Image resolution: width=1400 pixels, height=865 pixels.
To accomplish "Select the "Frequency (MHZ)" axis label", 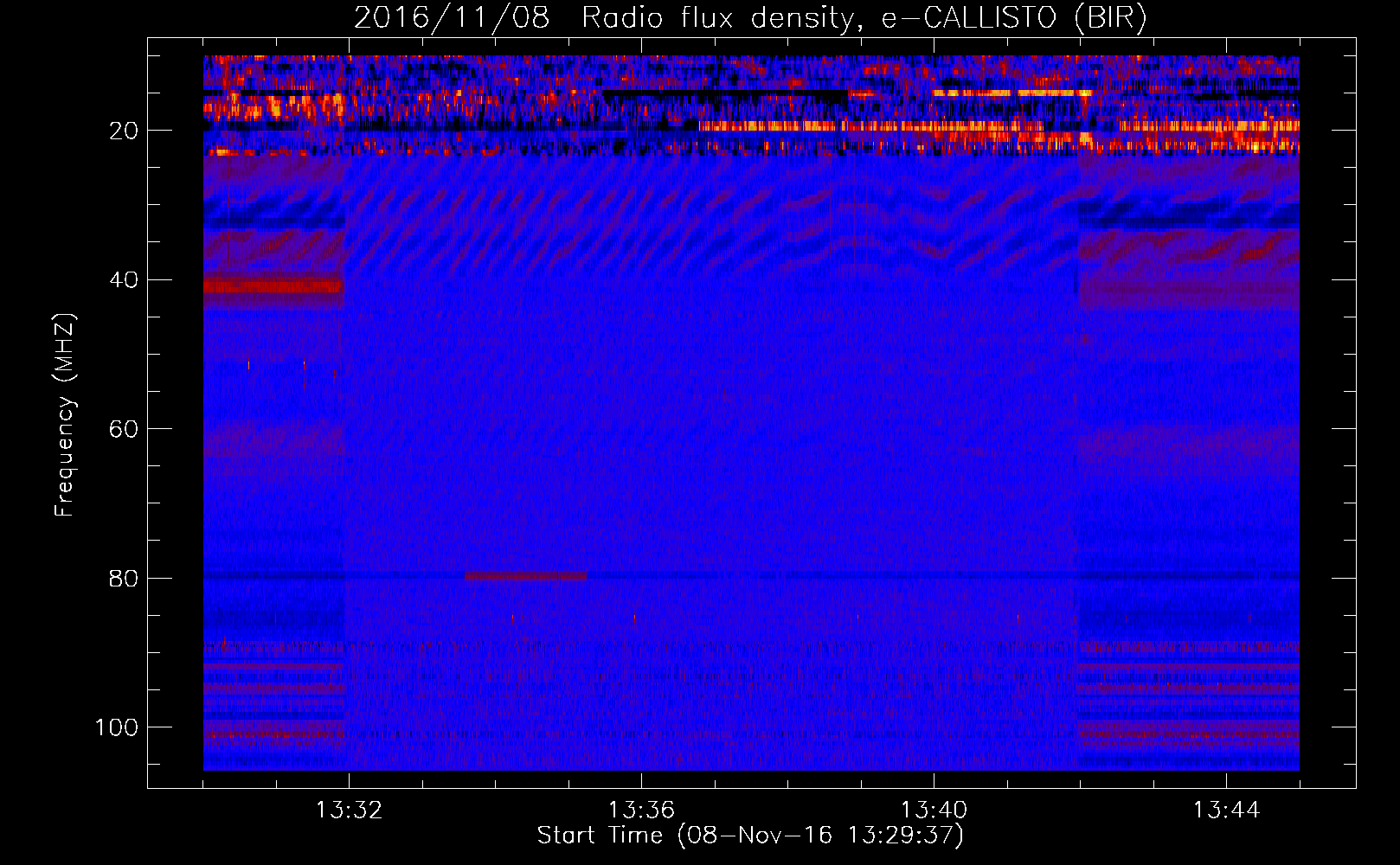I will 65,414.
